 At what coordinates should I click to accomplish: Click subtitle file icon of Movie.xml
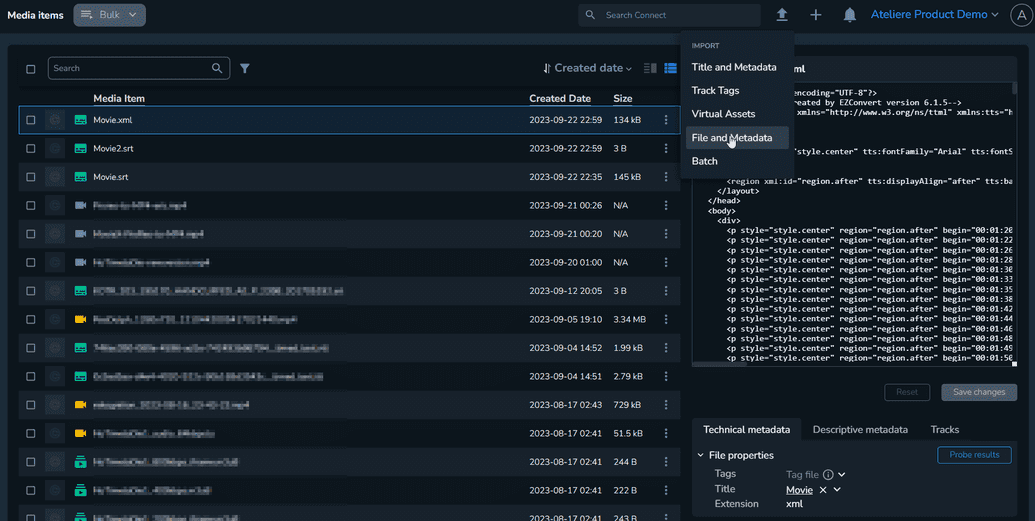[x=81, y=120]
